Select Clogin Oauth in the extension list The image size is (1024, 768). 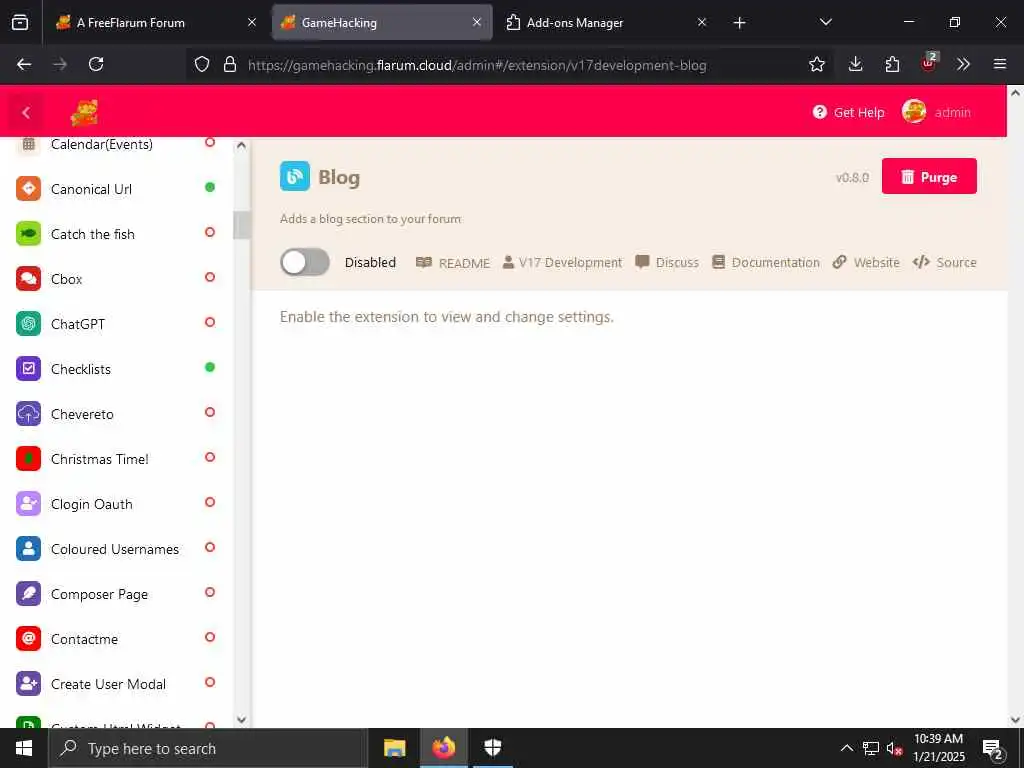click(x=116, y=504)
